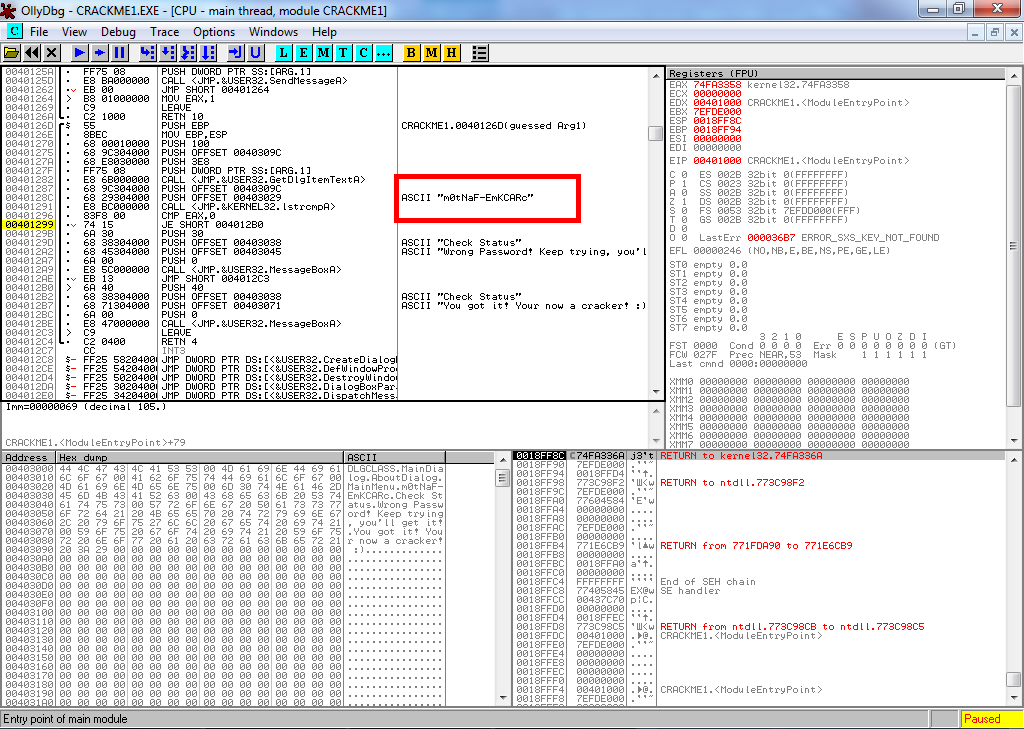
Task: Click the Open file toolbar icon
Action: pyautogui.click(x=12, y=52)
